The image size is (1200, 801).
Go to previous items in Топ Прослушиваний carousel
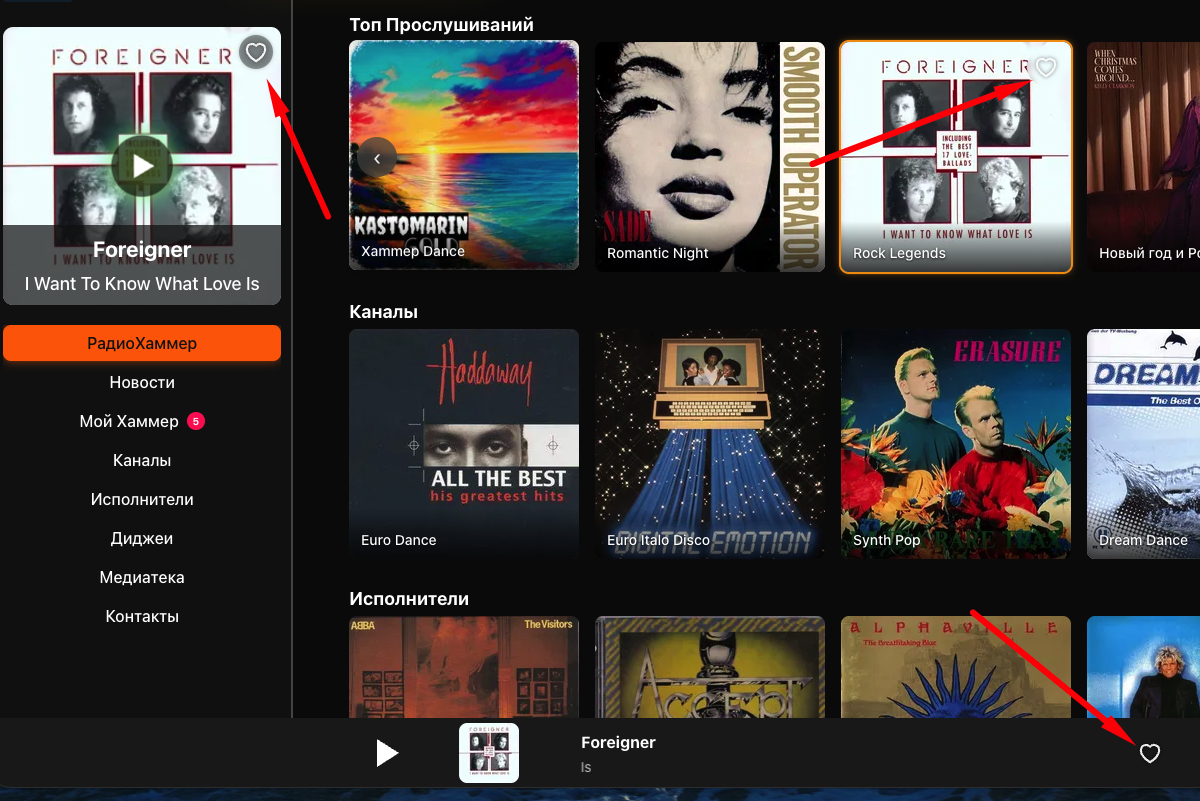tap(377, 158)
